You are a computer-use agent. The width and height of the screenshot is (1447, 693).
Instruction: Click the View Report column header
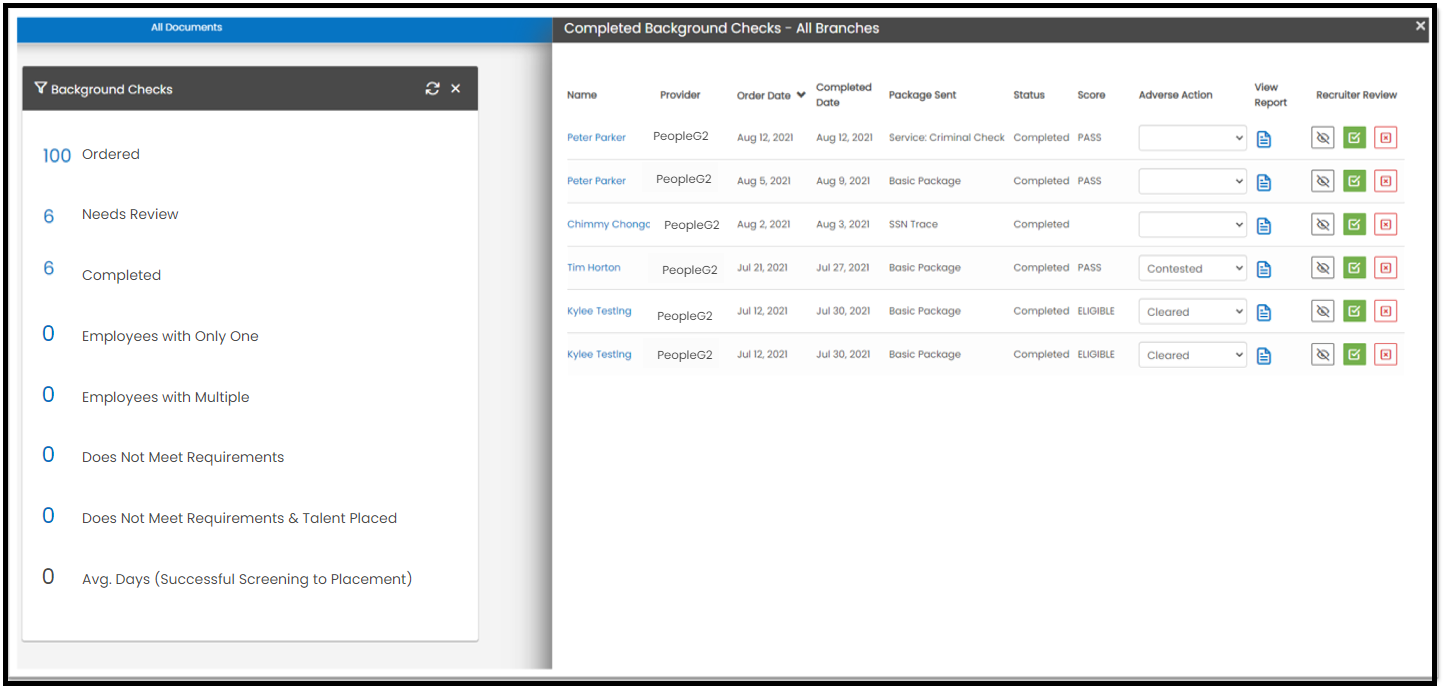(1270, 95)
